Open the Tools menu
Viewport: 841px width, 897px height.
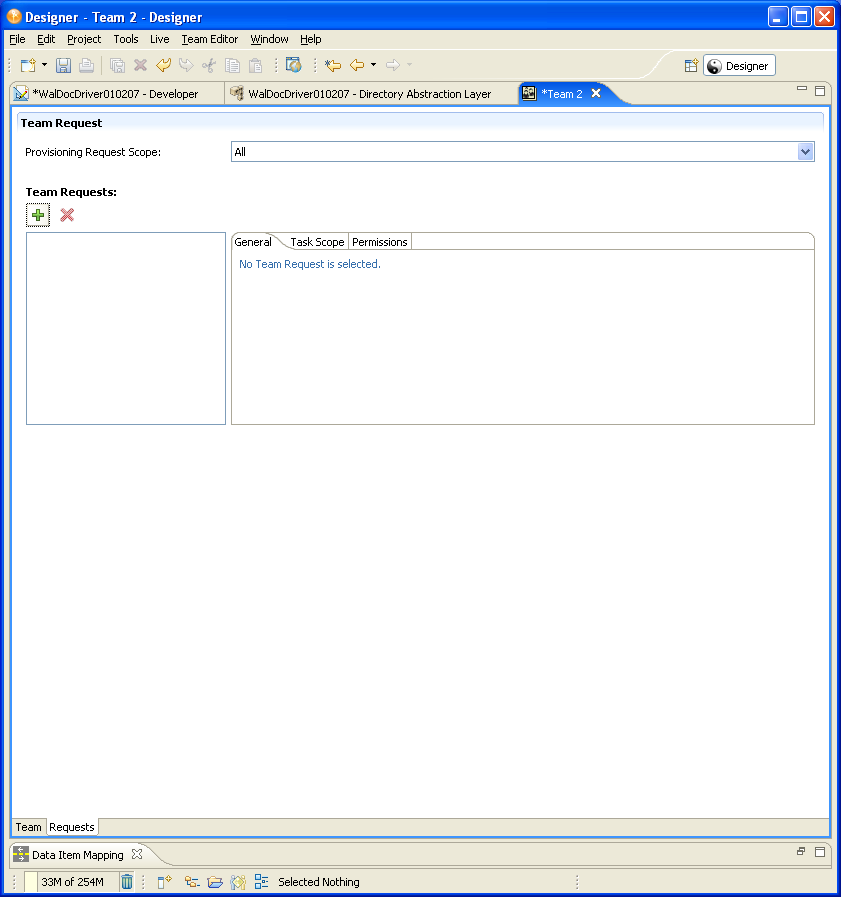[x=126, y=39]
